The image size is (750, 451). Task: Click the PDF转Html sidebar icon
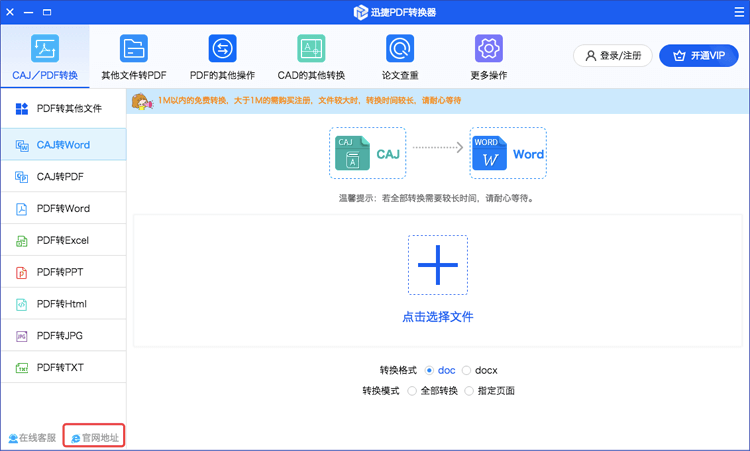pyautogui.click(x=22, y=304)
